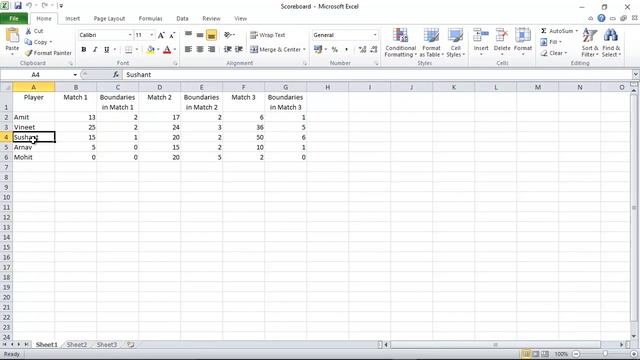Screen dimensions: 640x360
Task: Toggle Italic formatting
Action: tap(95, 49)
